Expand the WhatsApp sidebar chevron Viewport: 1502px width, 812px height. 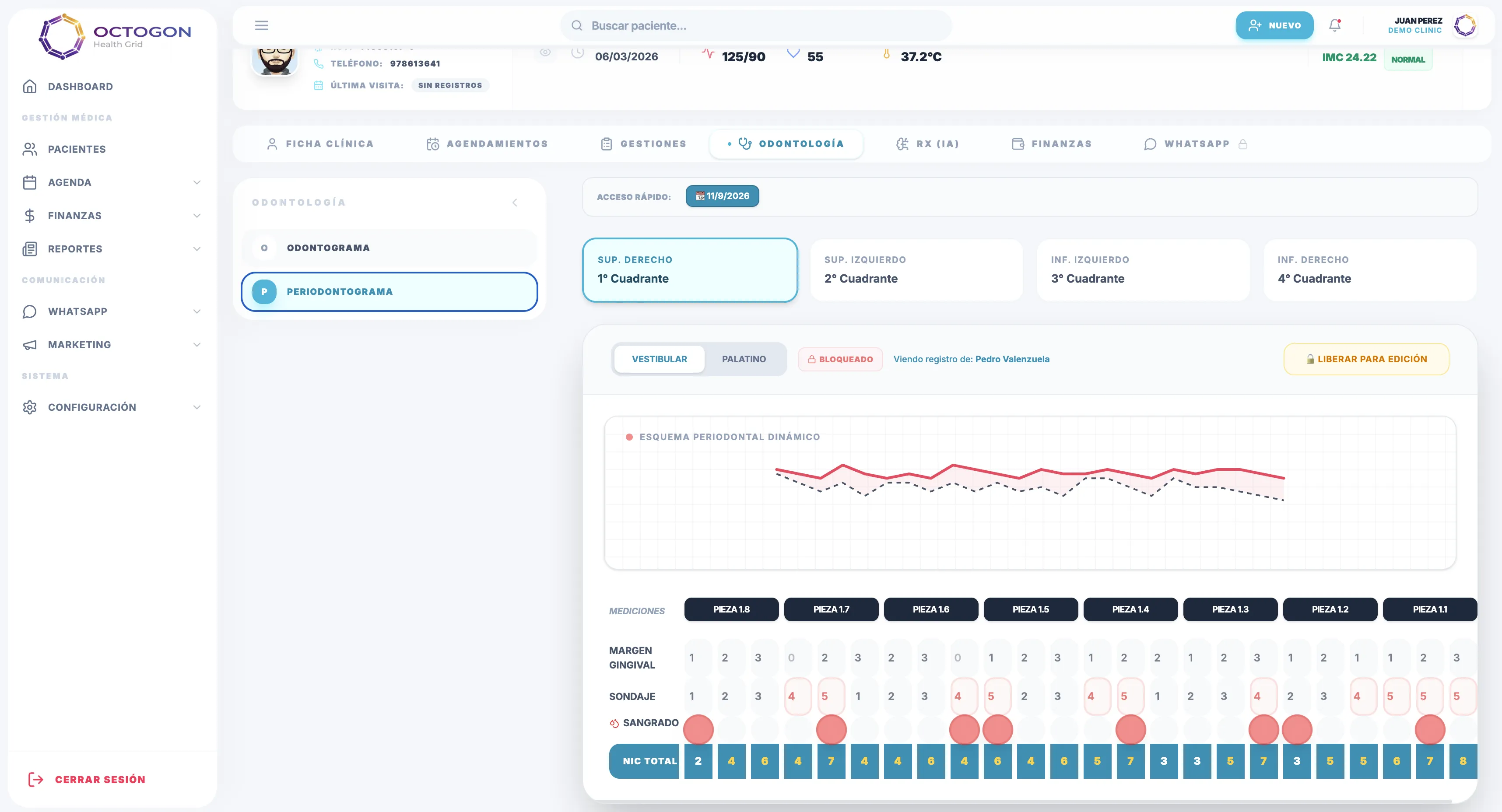click(x=197, y=311)
